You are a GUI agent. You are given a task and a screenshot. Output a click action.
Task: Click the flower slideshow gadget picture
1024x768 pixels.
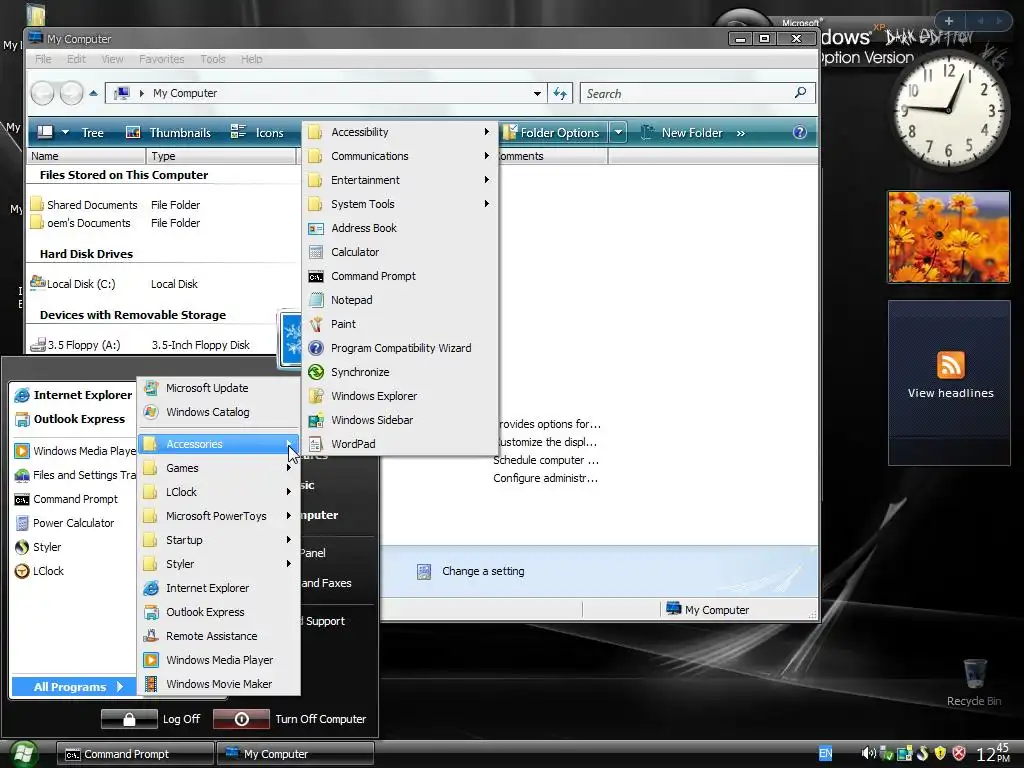[x=948, y=237]
